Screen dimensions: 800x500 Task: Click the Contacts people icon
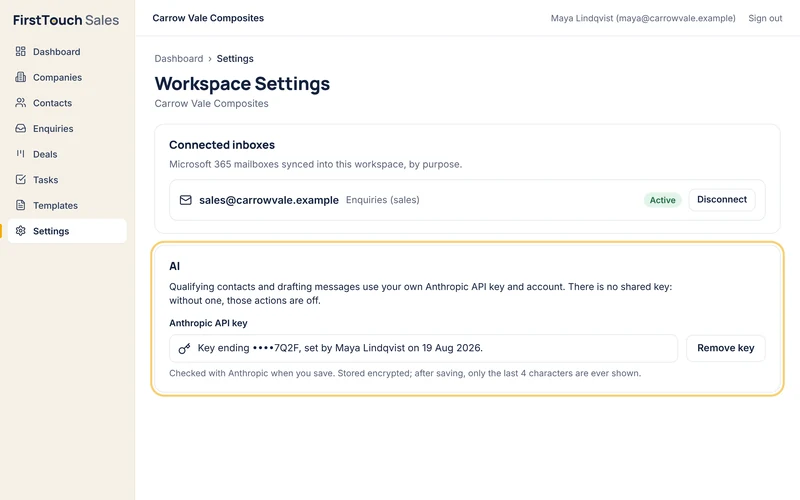(20, 103)
